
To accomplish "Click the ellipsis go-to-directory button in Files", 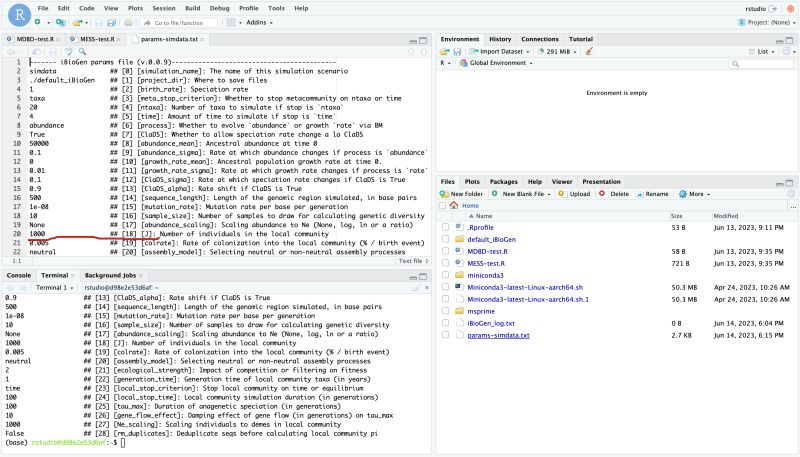I will pyautogui.click(x=792, y=206).
